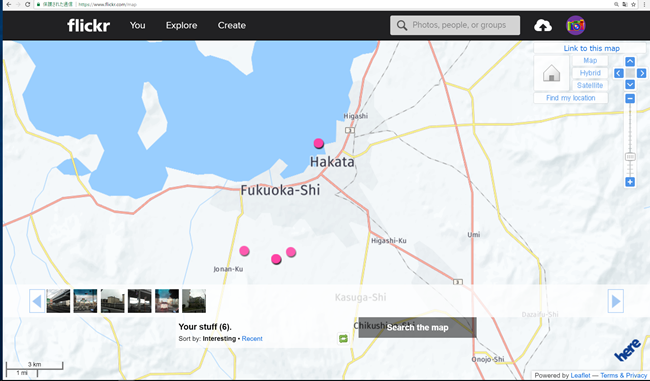Switch map view to Hybrid
The width and height of the screenshot is (650, 381).
click(590, 73)
